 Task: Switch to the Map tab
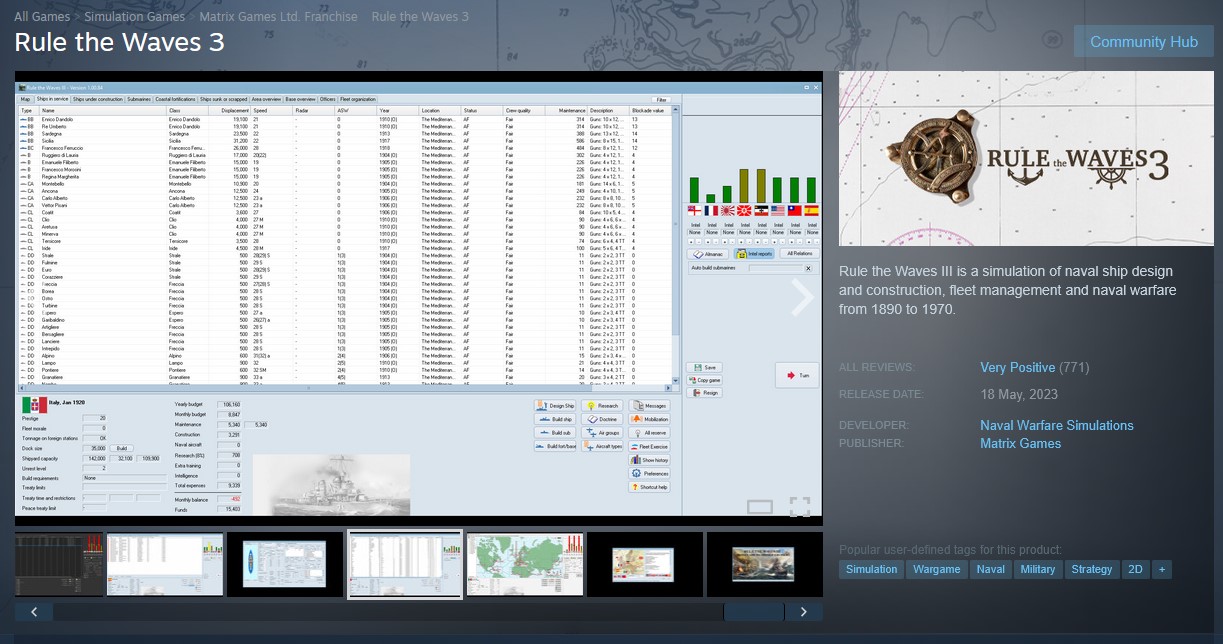tap(26, 99)
